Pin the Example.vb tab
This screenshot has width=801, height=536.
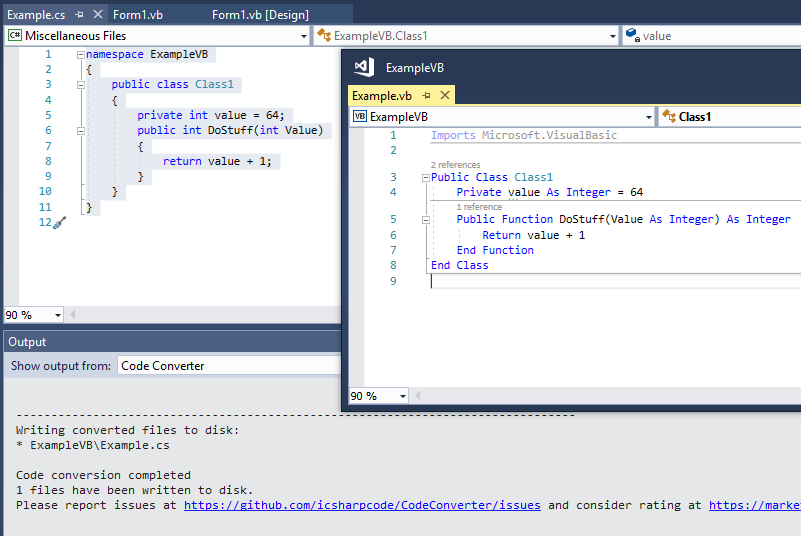tap(427, 96)
